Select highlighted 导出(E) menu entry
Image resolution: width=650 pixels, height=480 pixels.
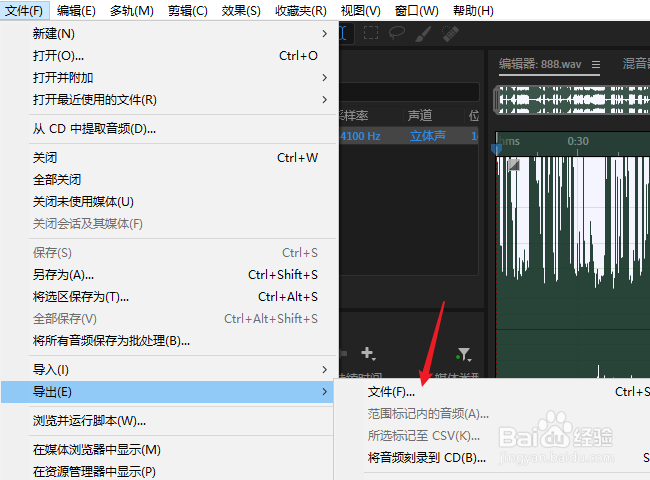(x=167, y=392)
